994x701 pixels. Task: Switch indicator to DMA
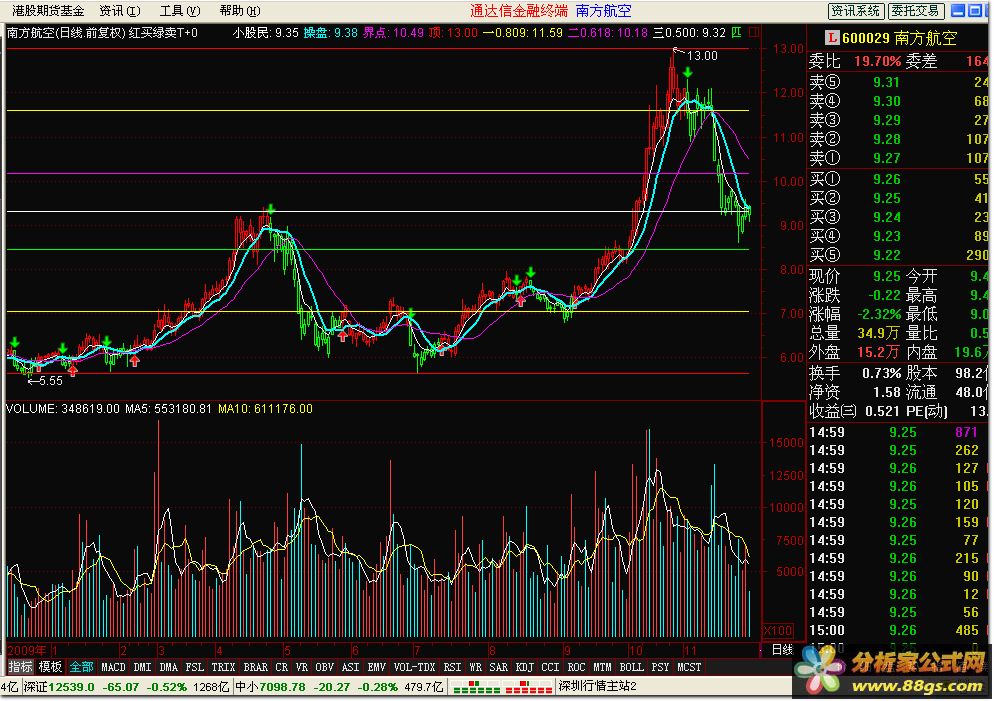pos(169,667)
